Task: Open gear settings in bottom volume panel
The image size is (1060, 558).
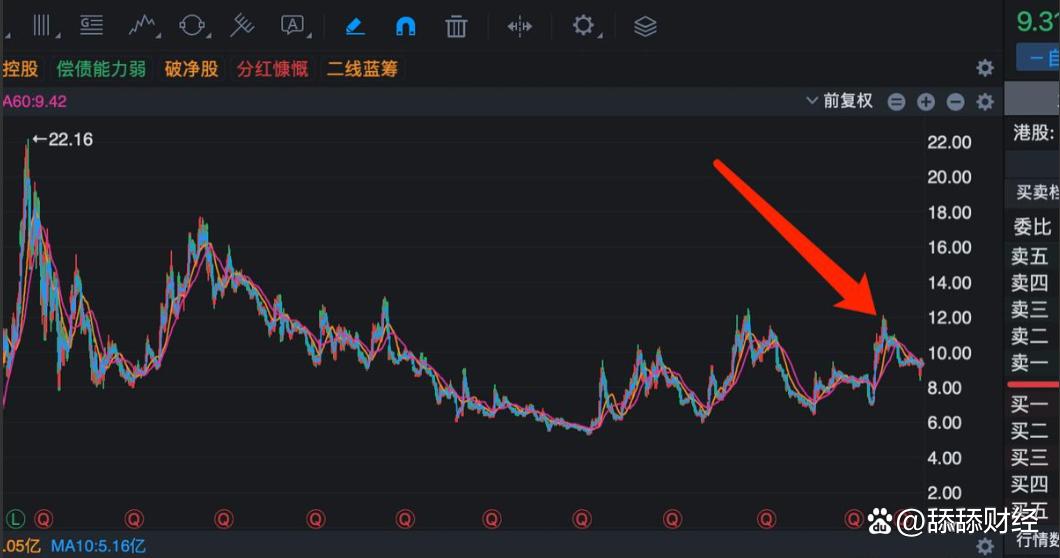Action: pyautogui.click(x=985, y=546)
